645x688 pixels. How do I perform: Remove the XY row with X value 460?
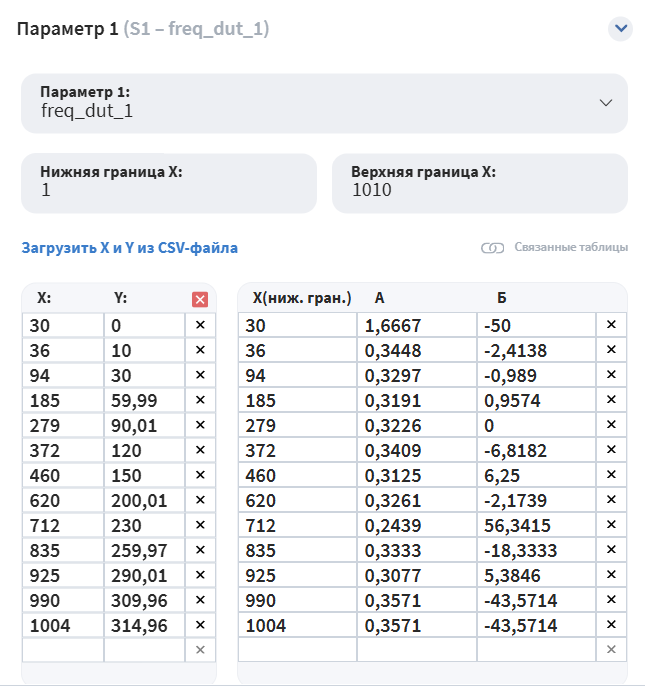(200, 475)
